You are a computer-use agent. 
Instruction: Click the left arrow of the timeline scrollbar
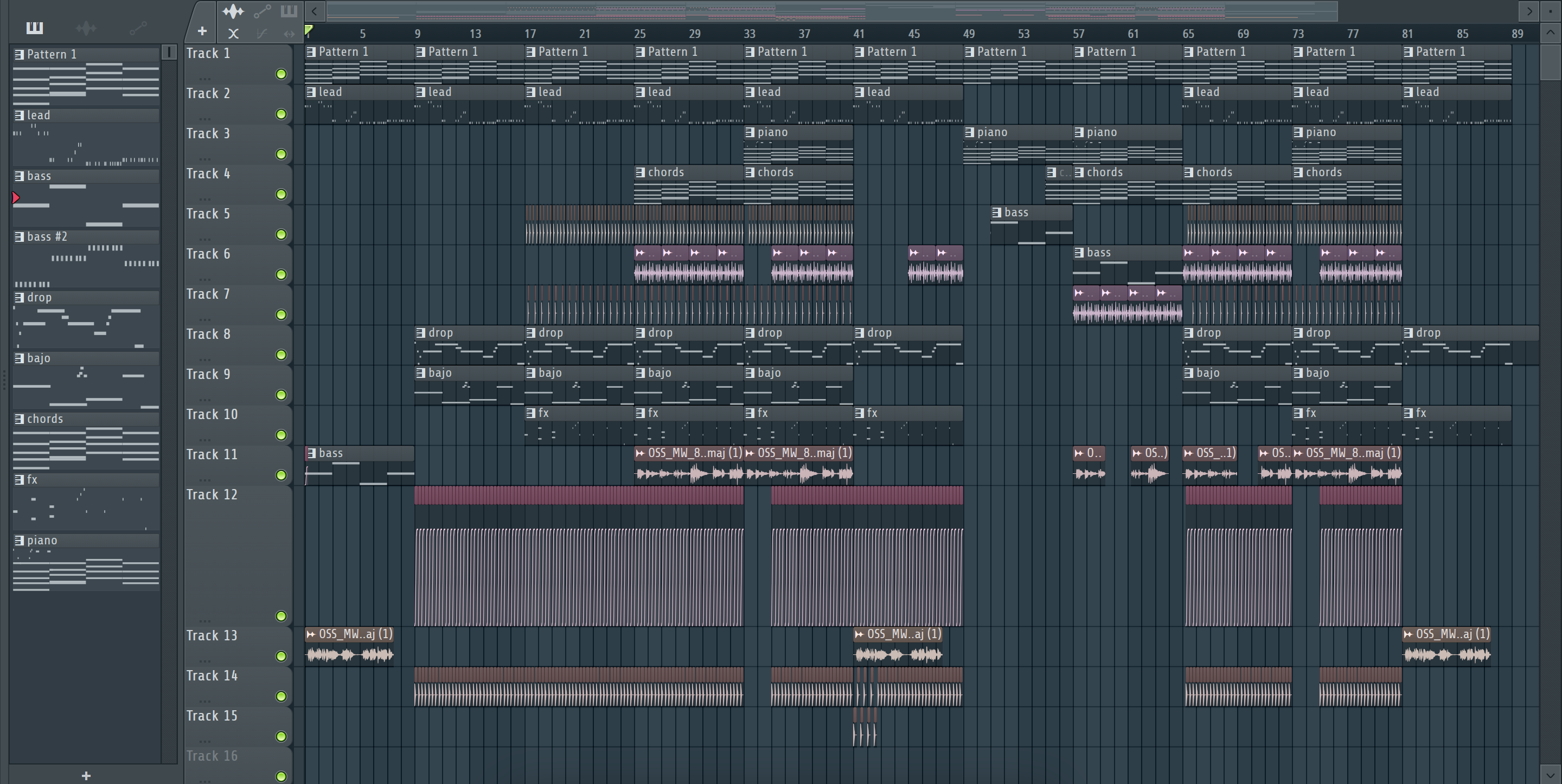point(314,11)
